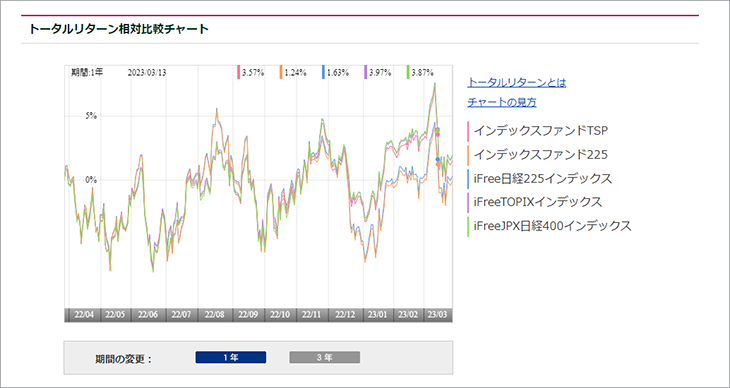Click legend entry iFree日経225インデックス
This screenshot has height=388, width=730.
[x=542, y=178]
